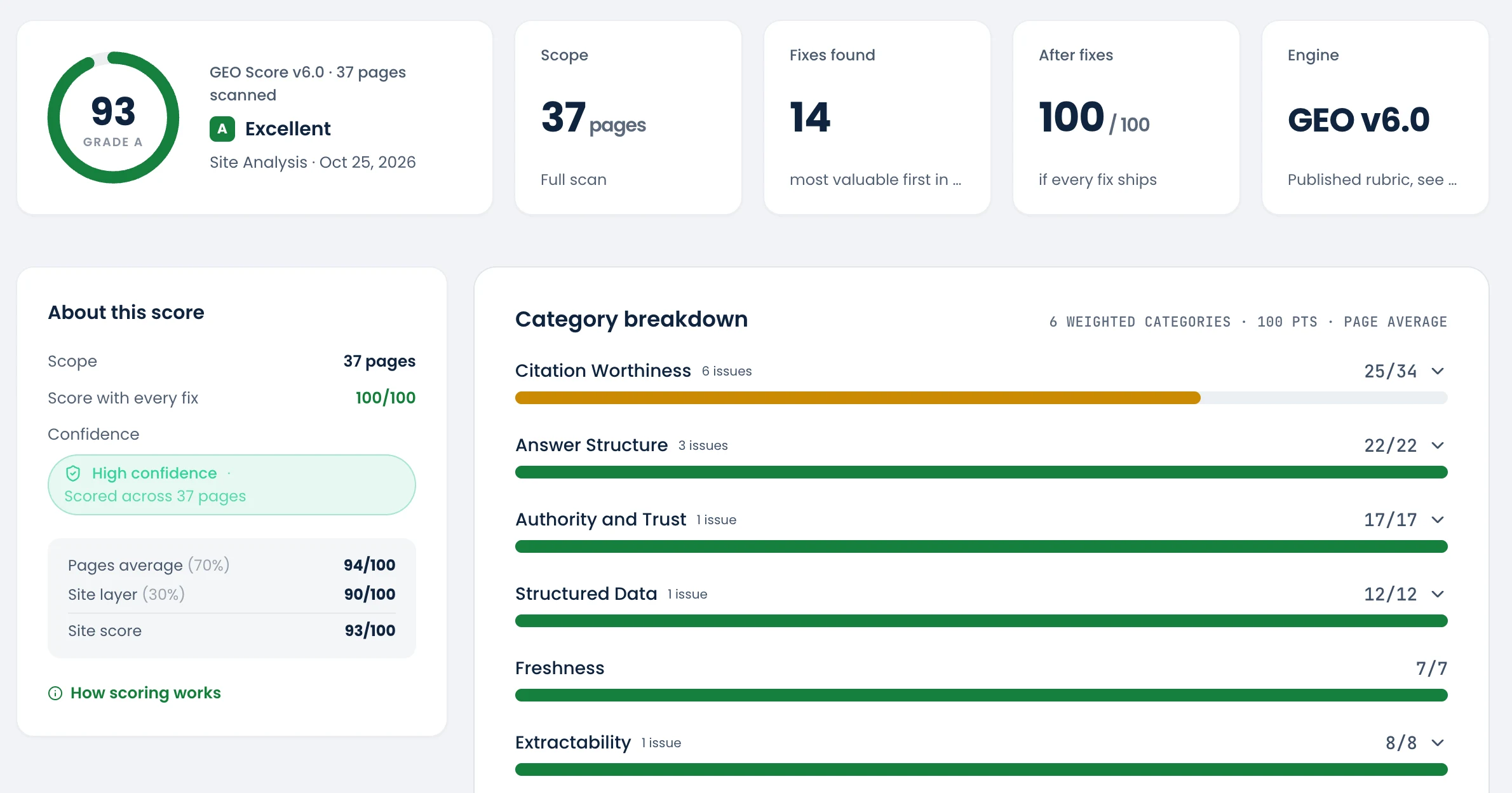Click the High confidence badge
Viewport: 1512px width, 793px height.
(x=232, y=485)
